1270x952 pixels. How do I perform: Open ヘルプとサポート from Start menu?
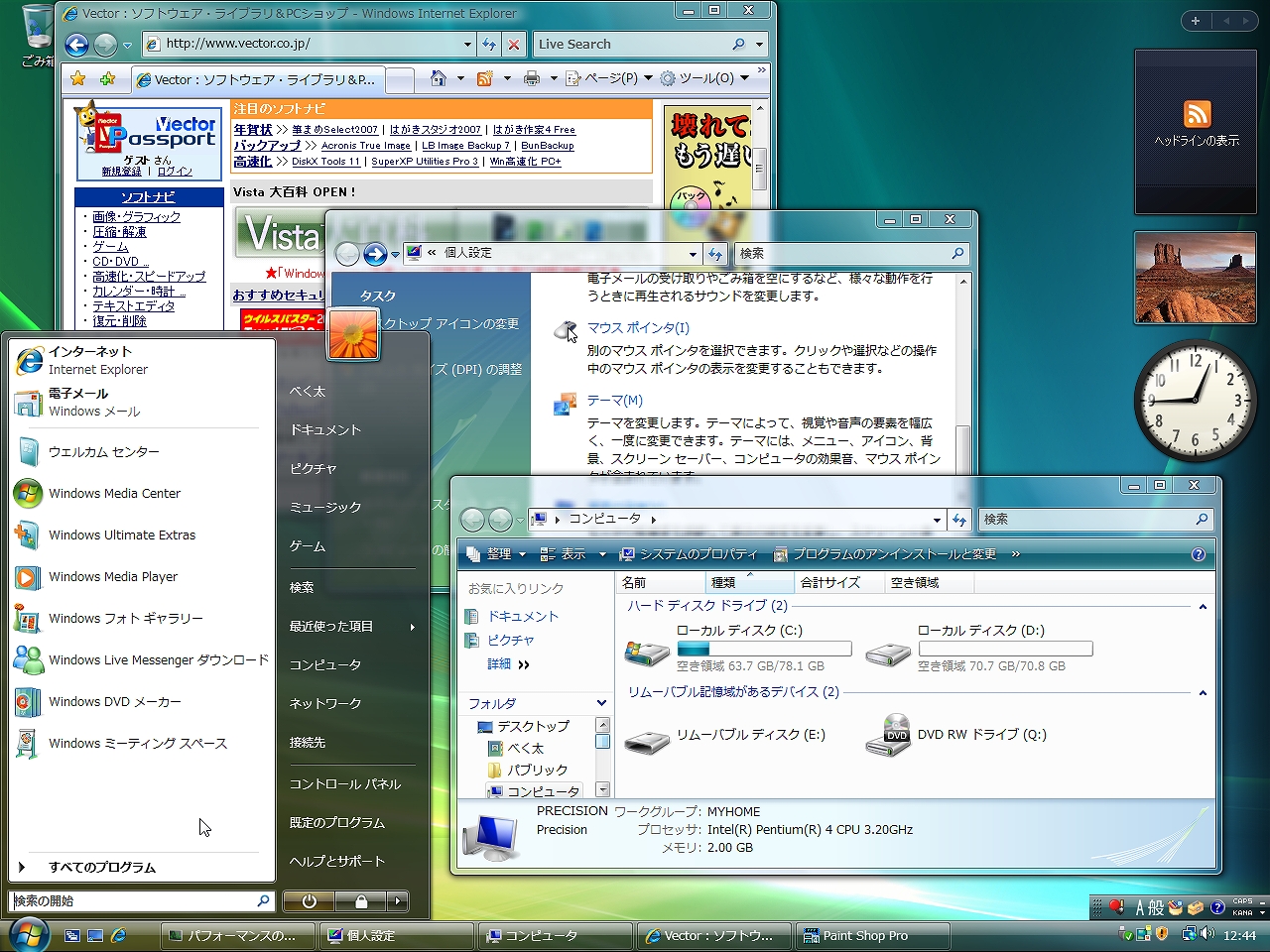[337, 861]
